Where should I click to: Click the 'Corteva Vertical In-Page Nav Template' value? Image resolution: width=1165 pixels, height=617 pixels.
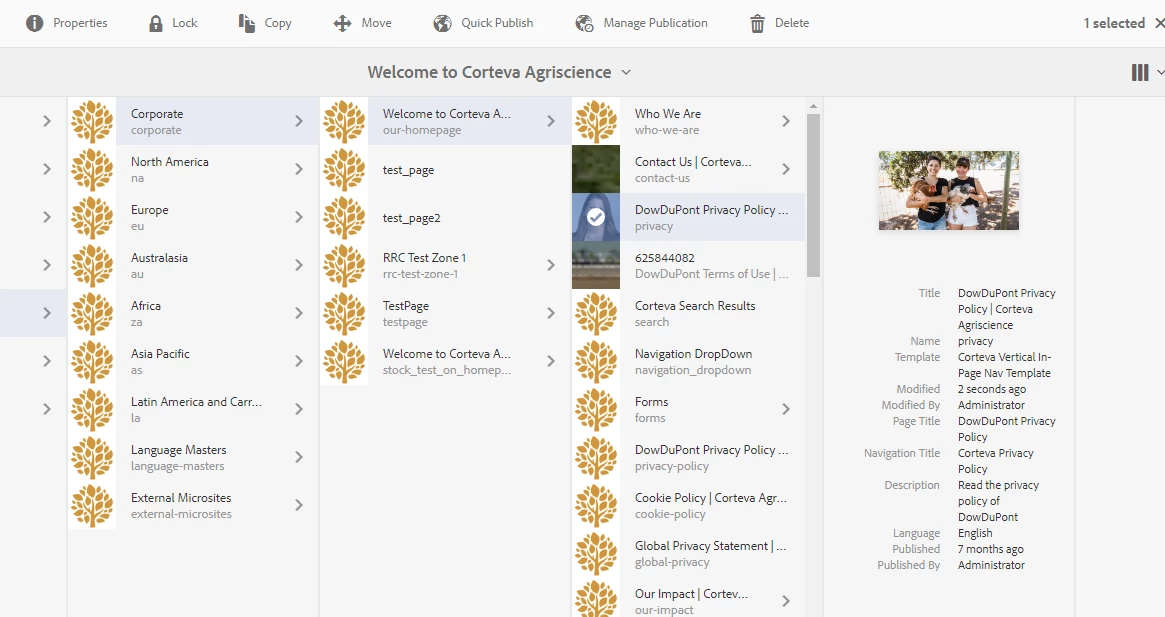[x=1005, y=365]
